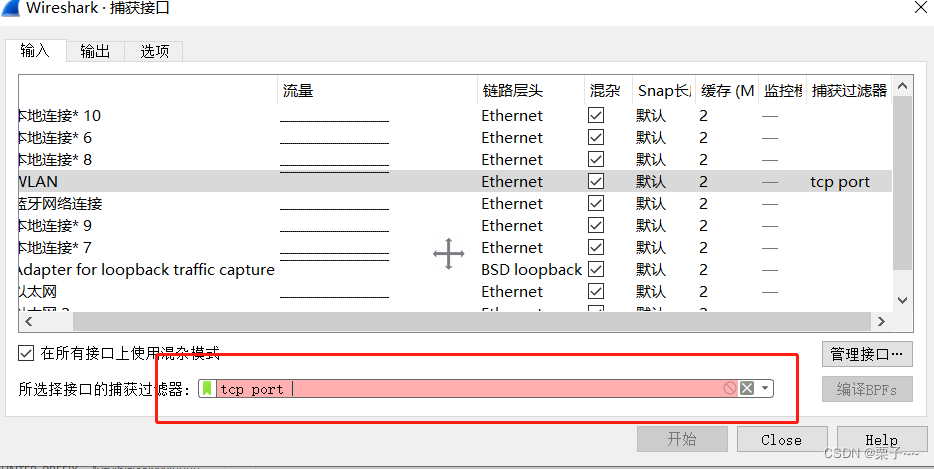Toggle promiscuous checkbox for 本地连接* 8
934x469 pixels.
(596, 159)
